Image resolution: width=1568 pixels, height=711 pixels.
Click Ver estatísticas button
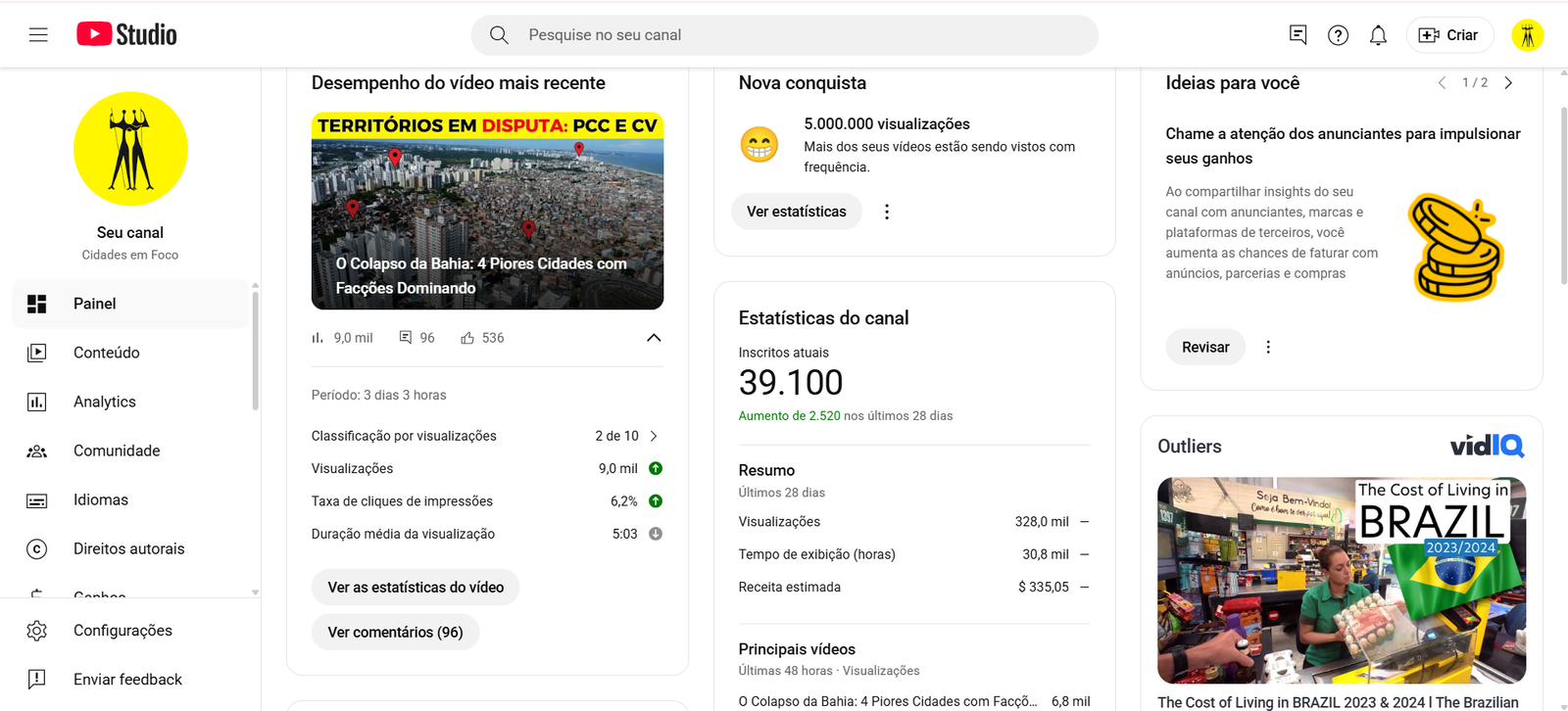(x=797, y=212)
